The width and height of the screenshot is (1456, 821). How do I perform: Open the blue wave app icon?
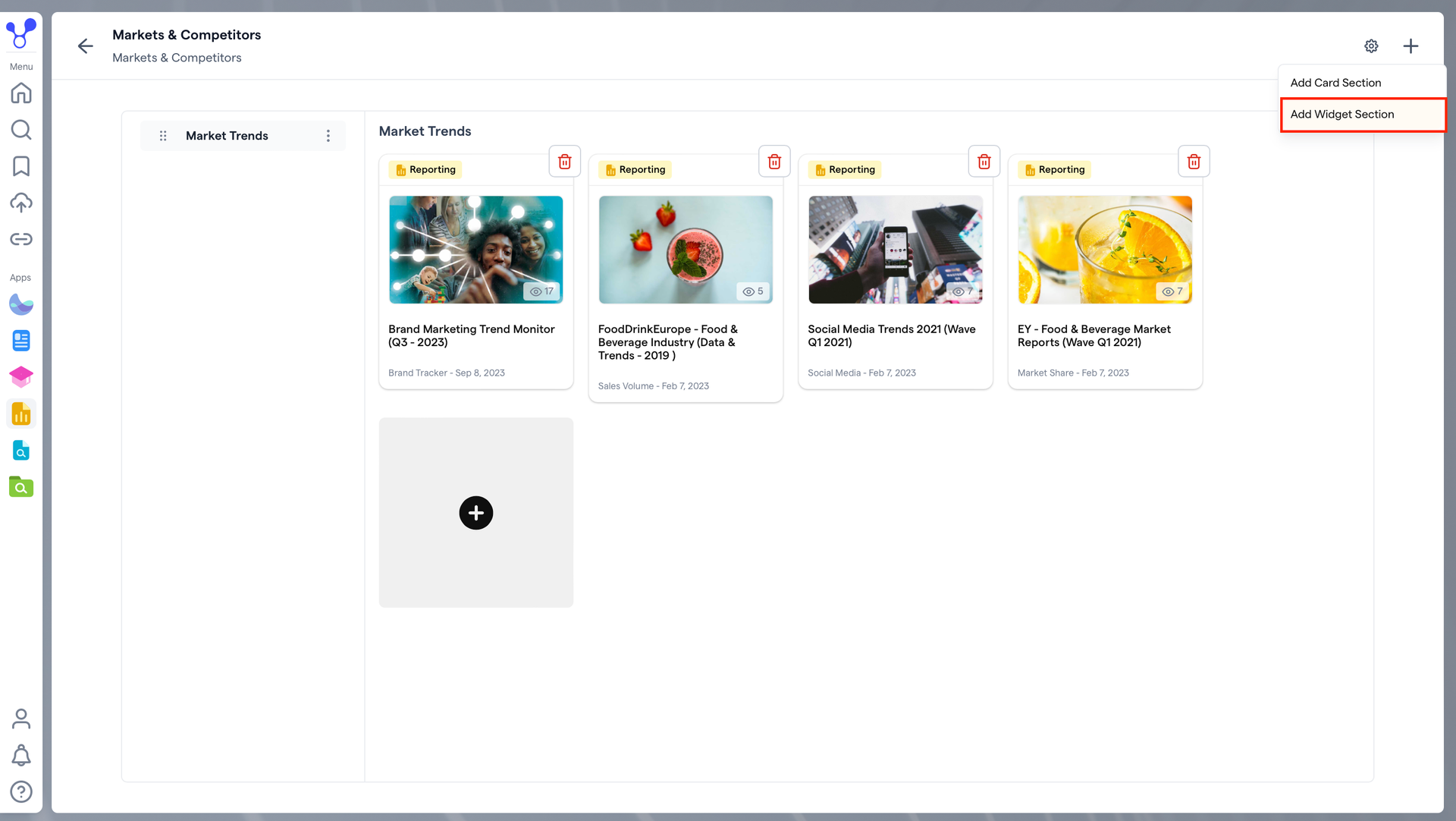coord(21,304)
